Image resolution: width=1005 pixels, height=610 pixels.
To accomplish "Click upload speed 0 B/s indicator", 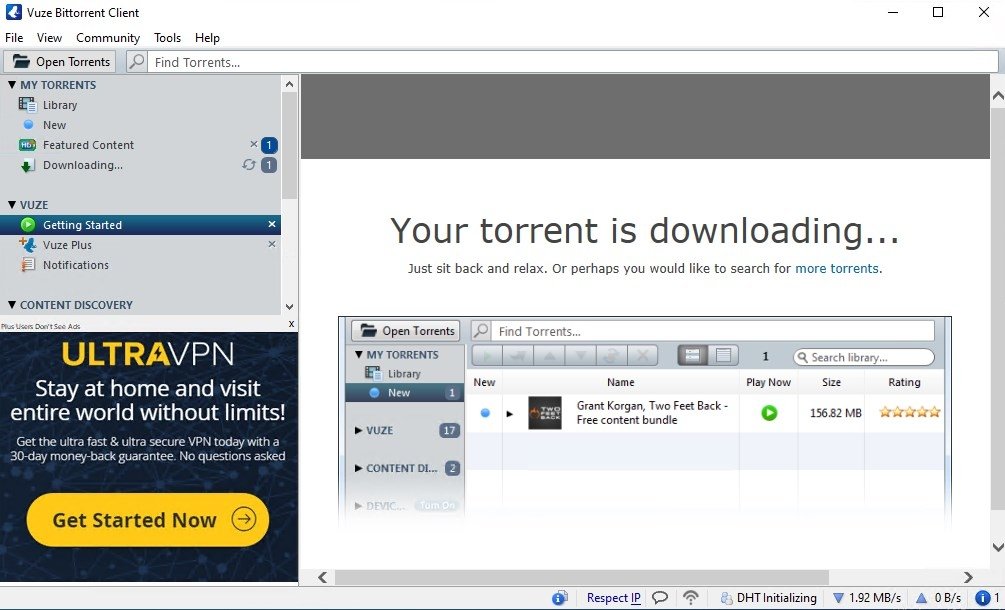I will 938,598.
